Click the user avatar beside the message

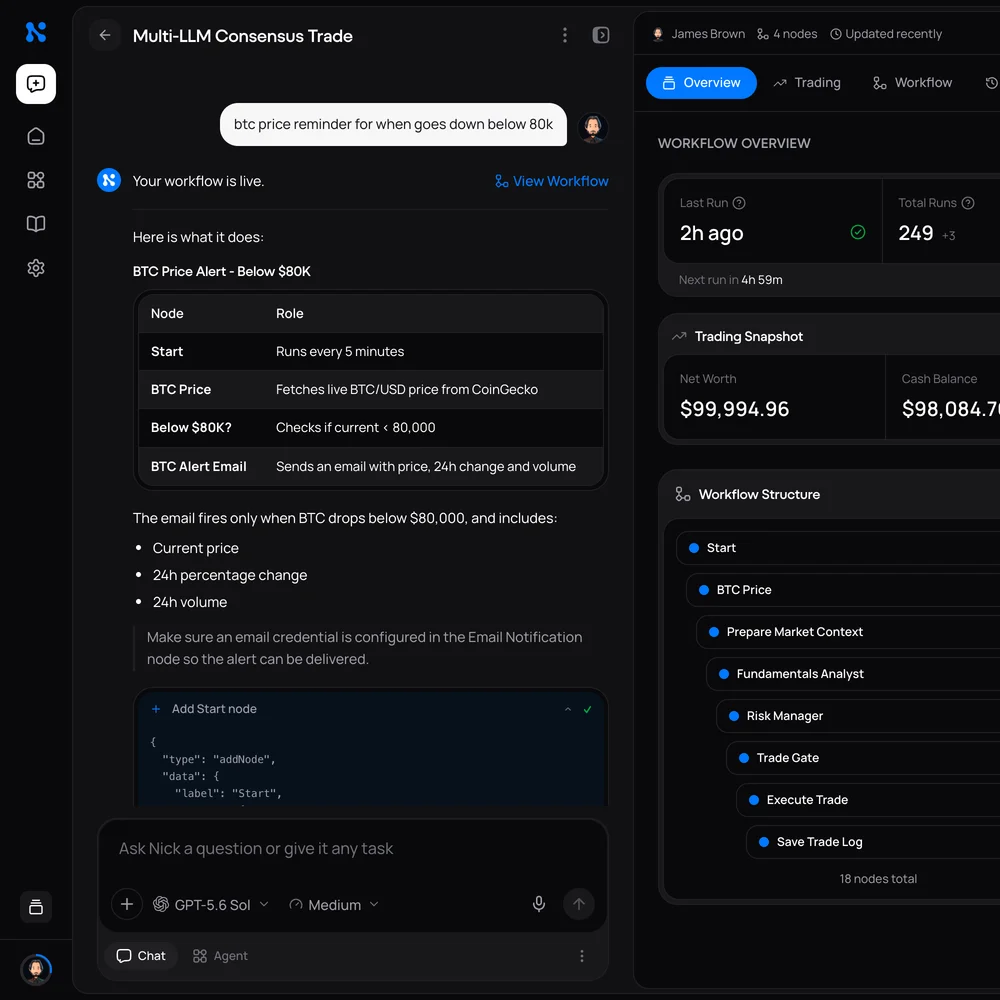coord(592,128)
